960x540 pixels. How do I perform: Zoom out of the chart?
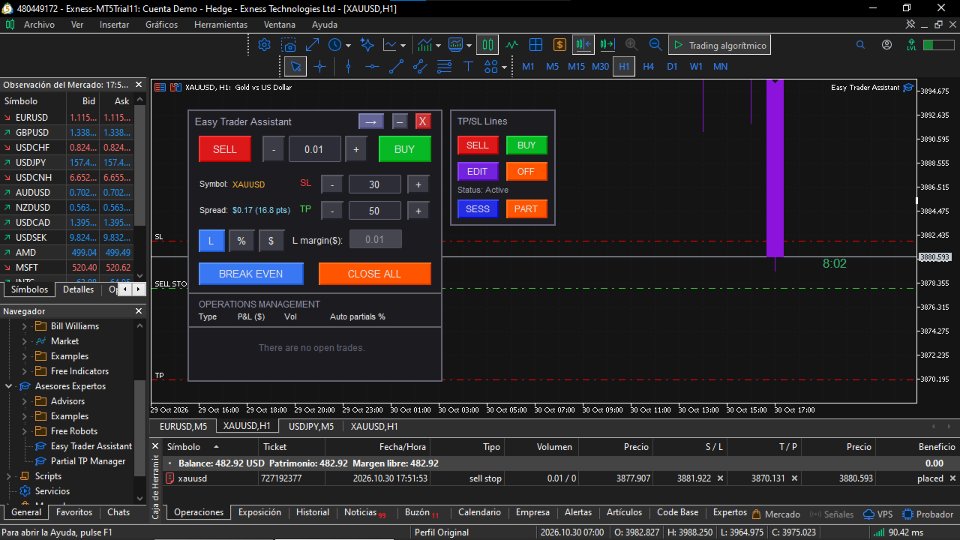(655, 45)
